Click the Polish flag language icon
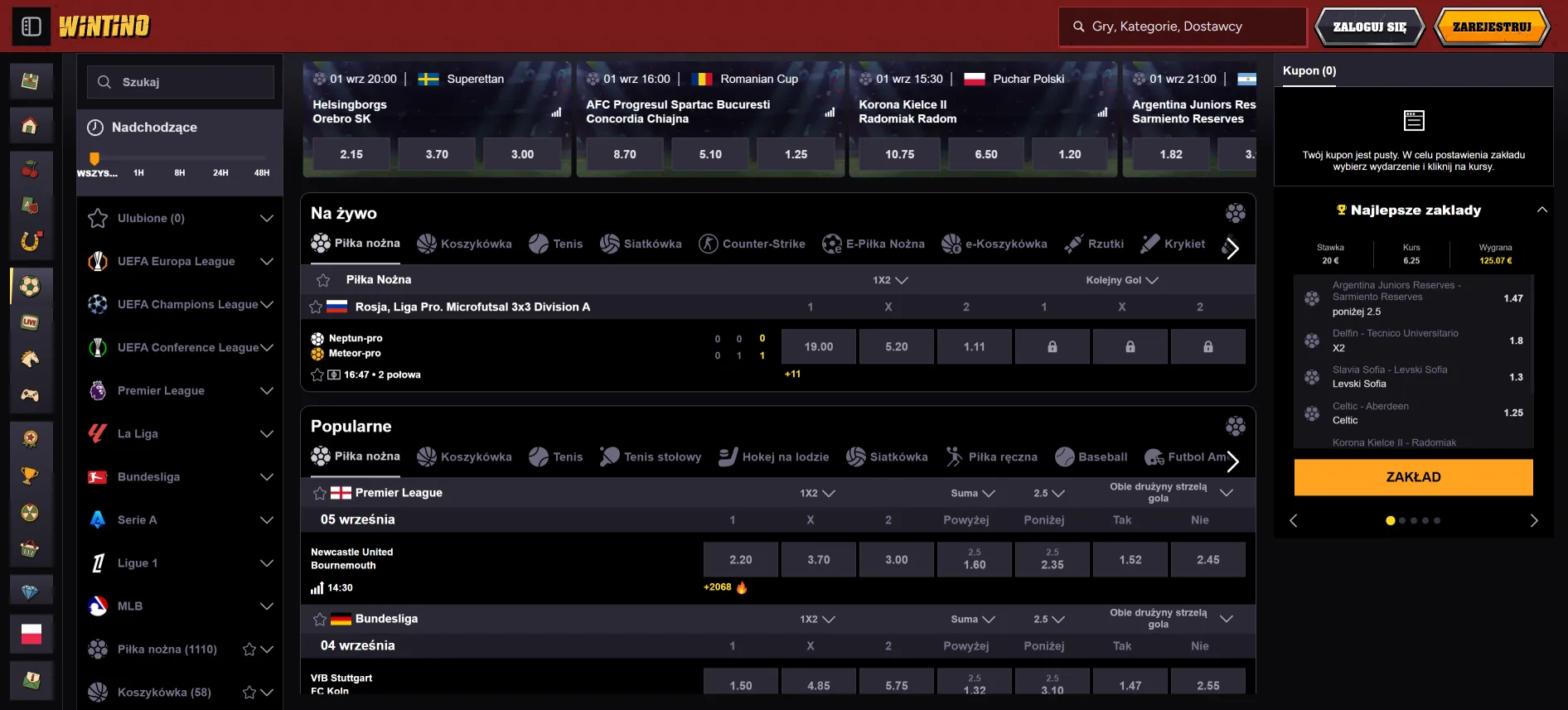 pos(31,635)
